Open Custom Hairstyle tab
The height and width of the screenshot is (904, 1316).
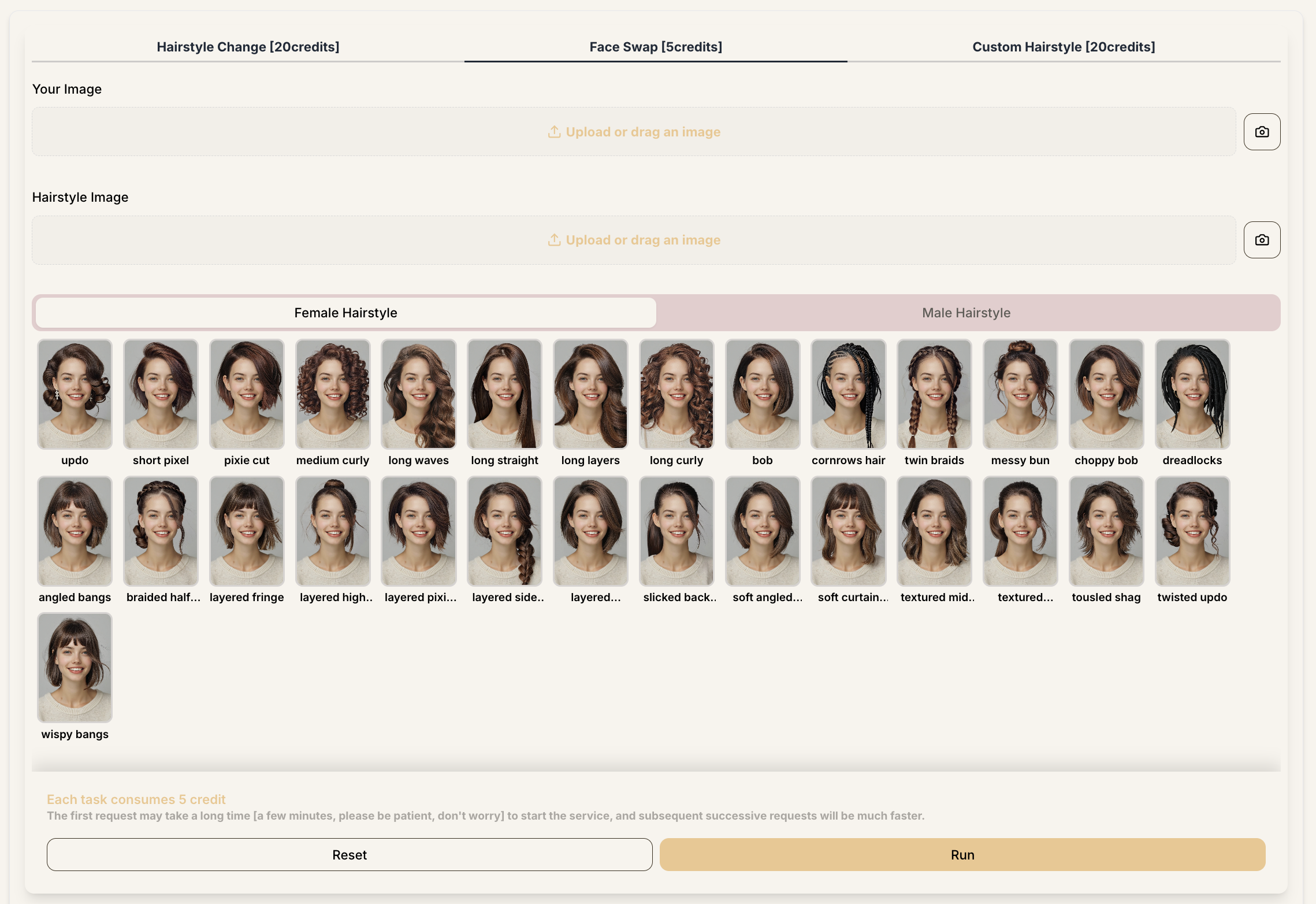(x=1064, y=47)
